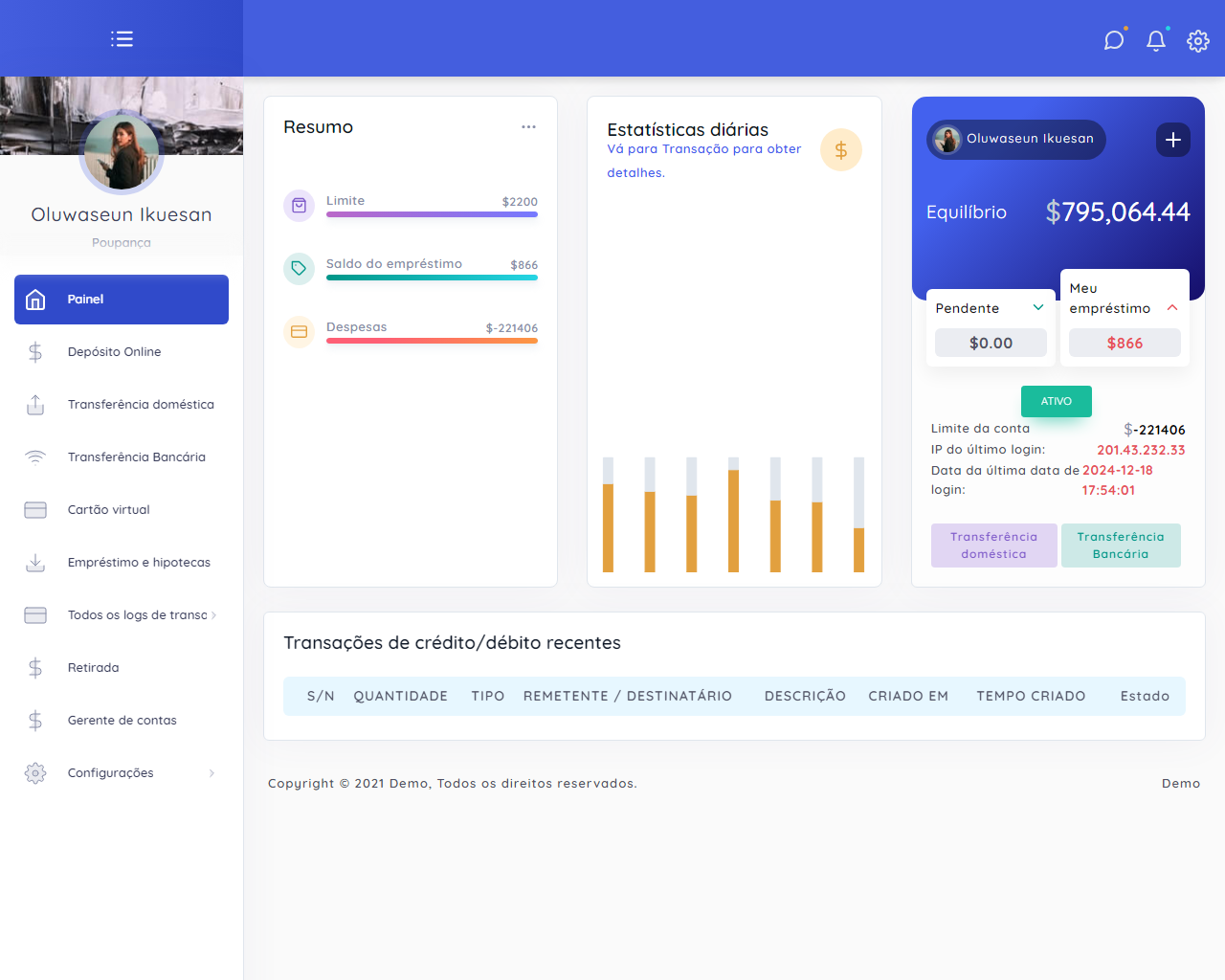Screen dimensions: 1225x980
Task: Open the chat messages icon
Action: (1114, 40)
